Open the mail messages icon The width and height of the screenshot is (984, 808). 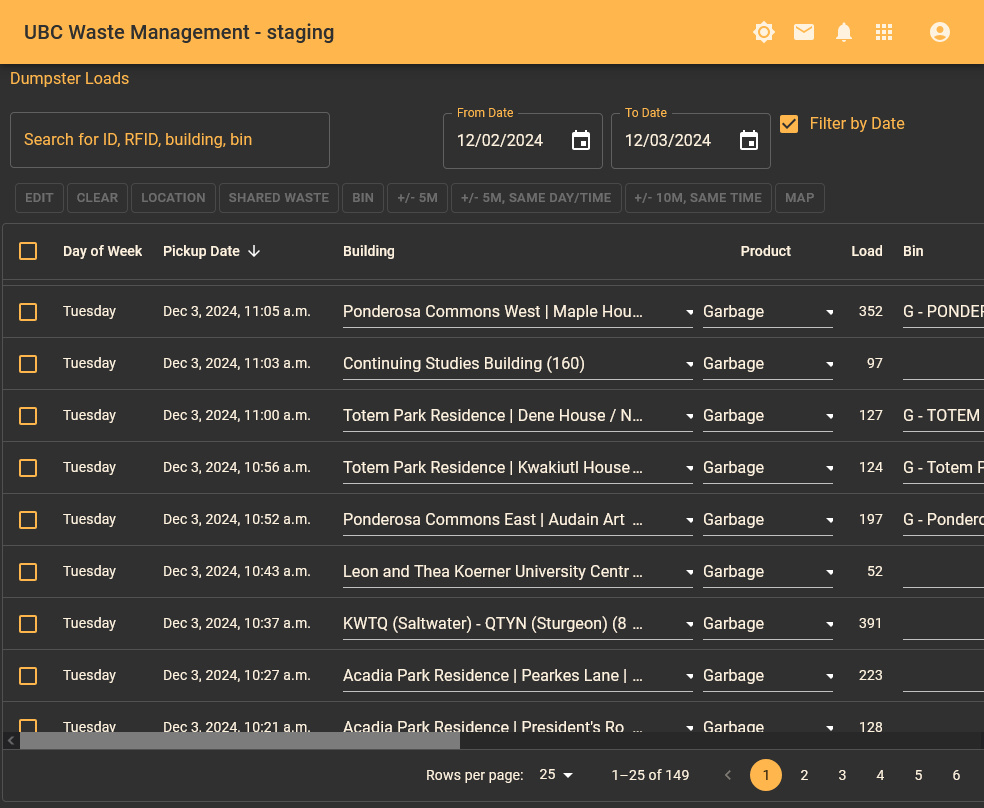click(804, 32)
